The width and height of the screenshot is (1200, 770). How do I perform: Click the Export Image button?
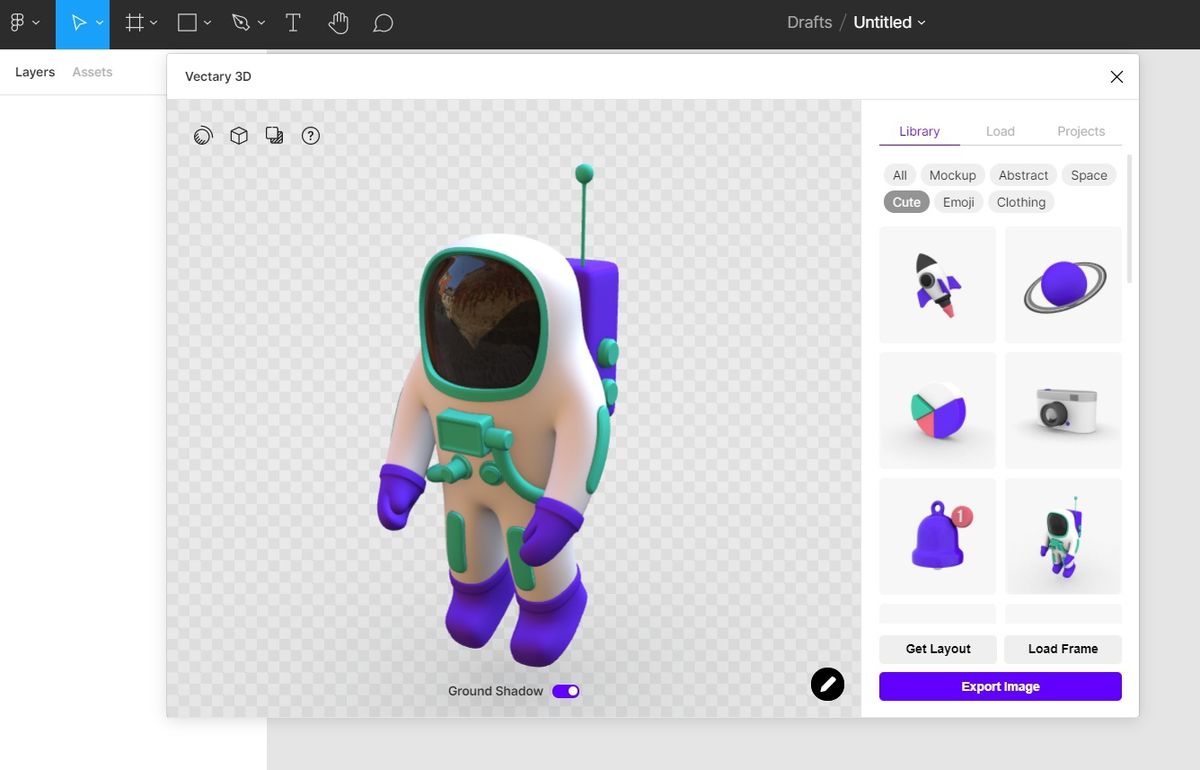pos(1000,687)
